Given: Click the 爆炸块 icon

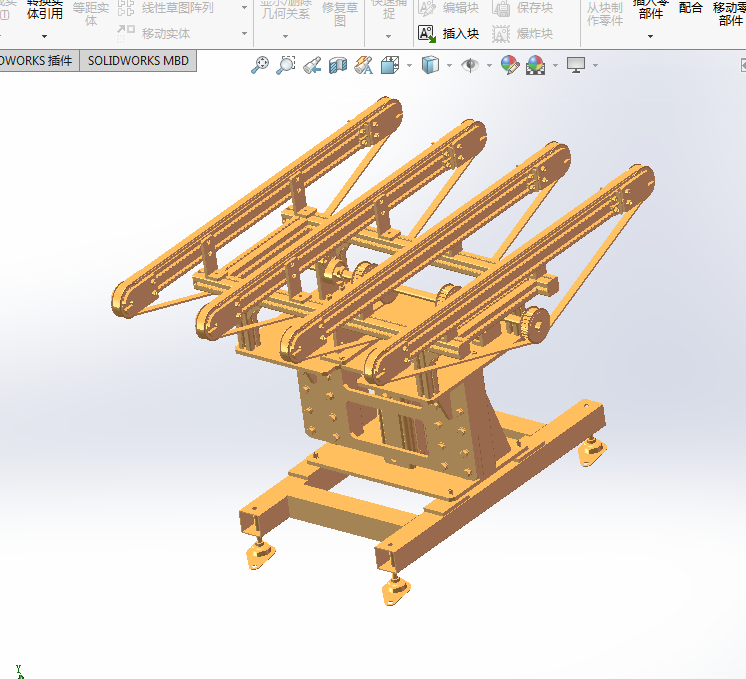Looking at the screenshot, I should coord(501,34).
